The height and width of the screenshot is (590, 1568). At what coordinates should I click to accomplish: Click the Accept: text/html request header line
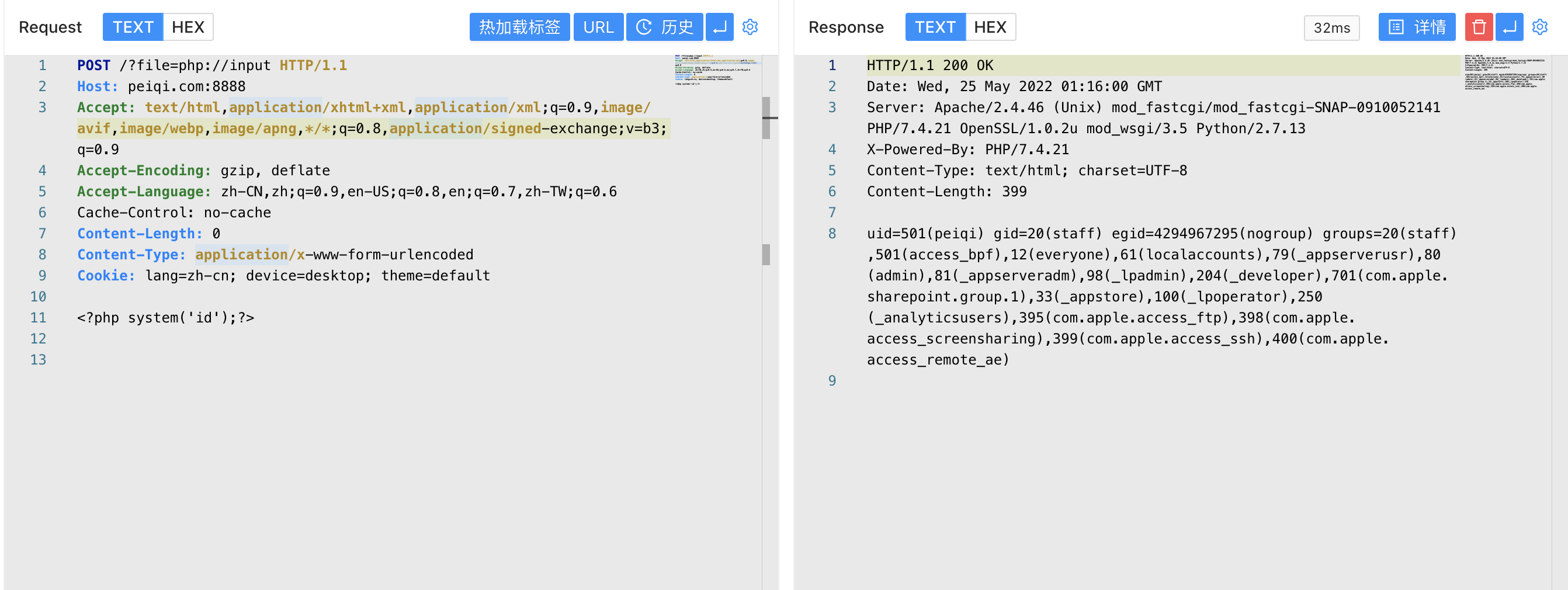(373, 129)
